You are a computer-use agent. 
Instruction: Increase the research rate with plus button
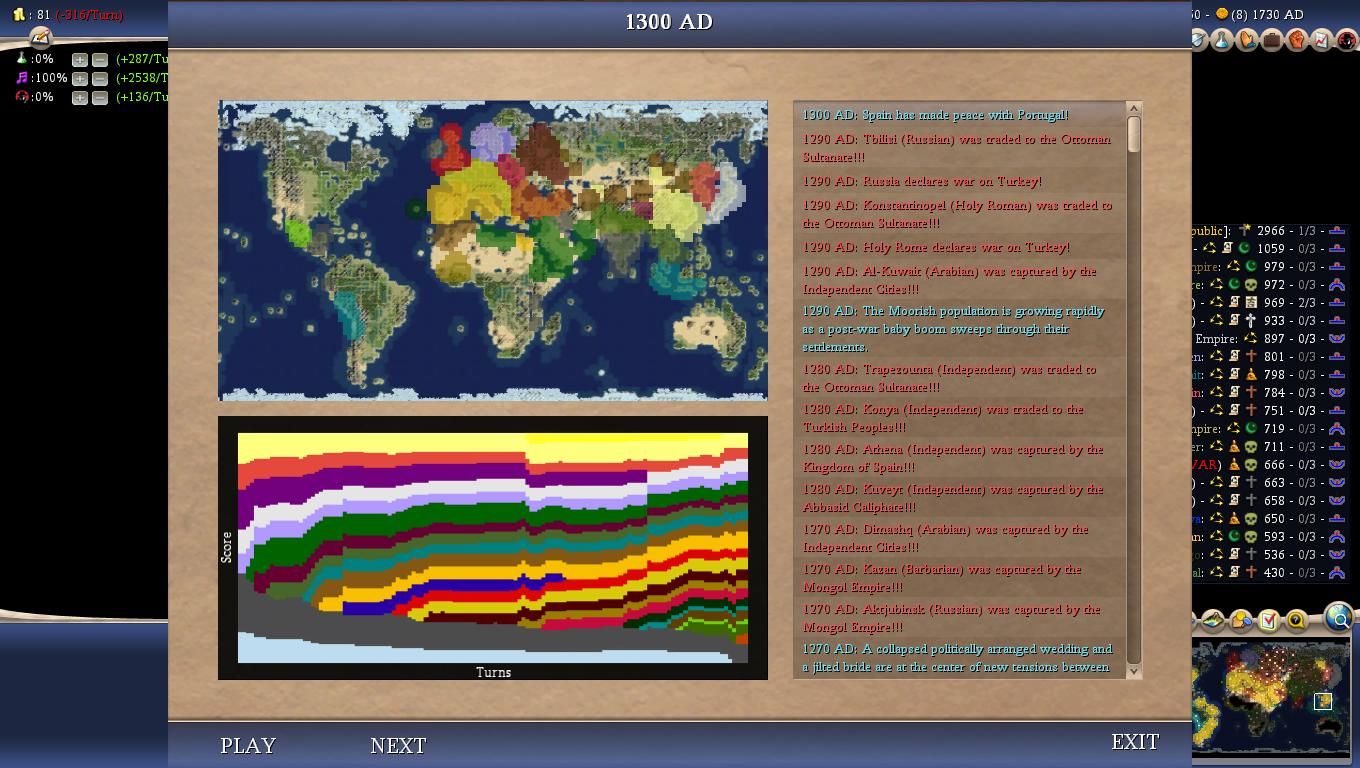[x=79, y=60]
